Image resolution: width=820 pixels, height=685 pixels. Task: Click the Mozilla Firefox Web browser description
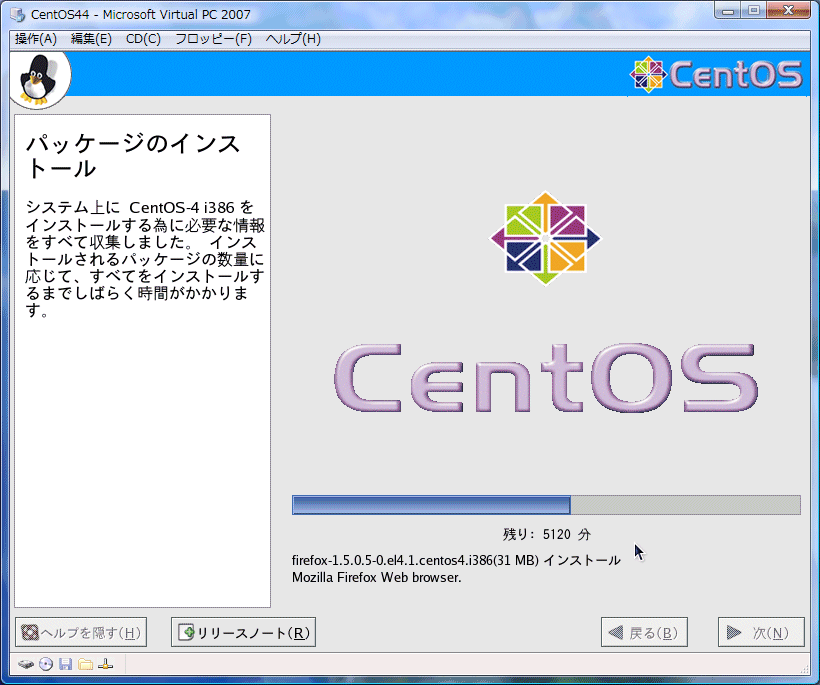tap(377, 578)
